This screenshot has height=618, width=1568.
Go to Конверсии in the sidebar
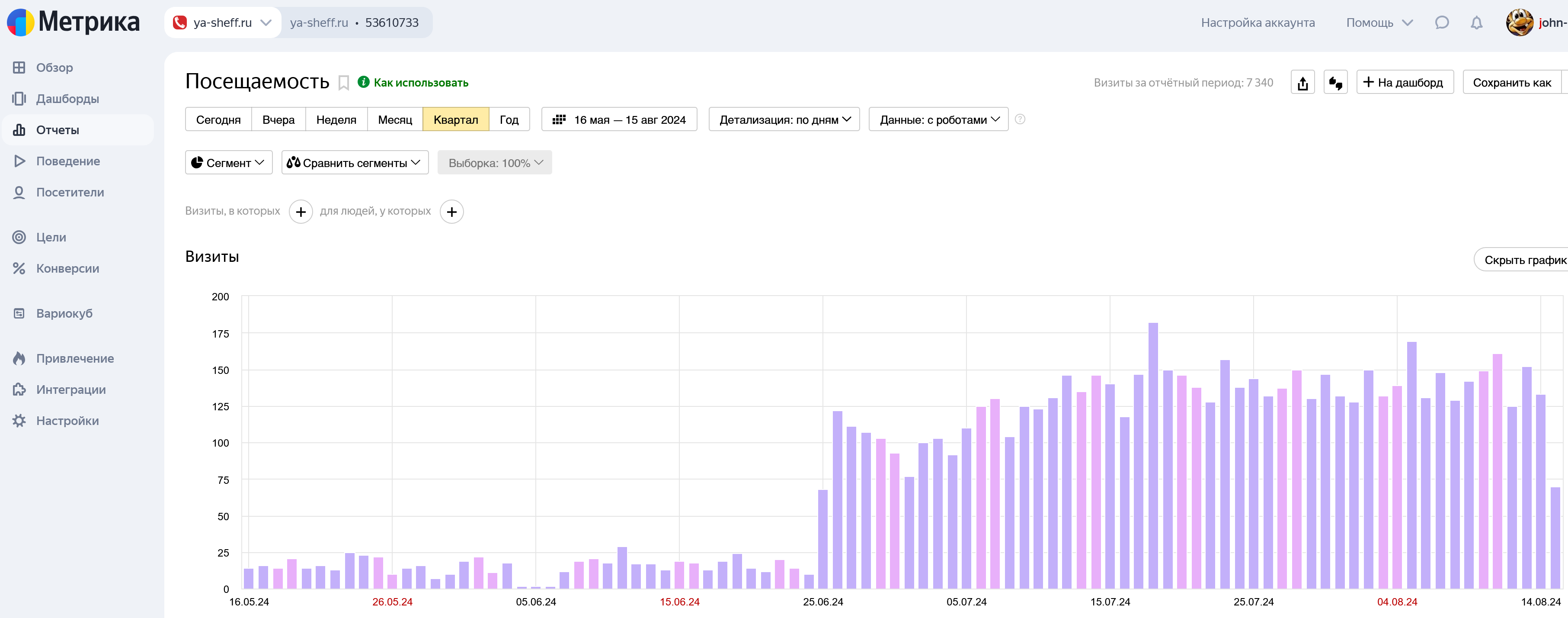click(67, 268)
